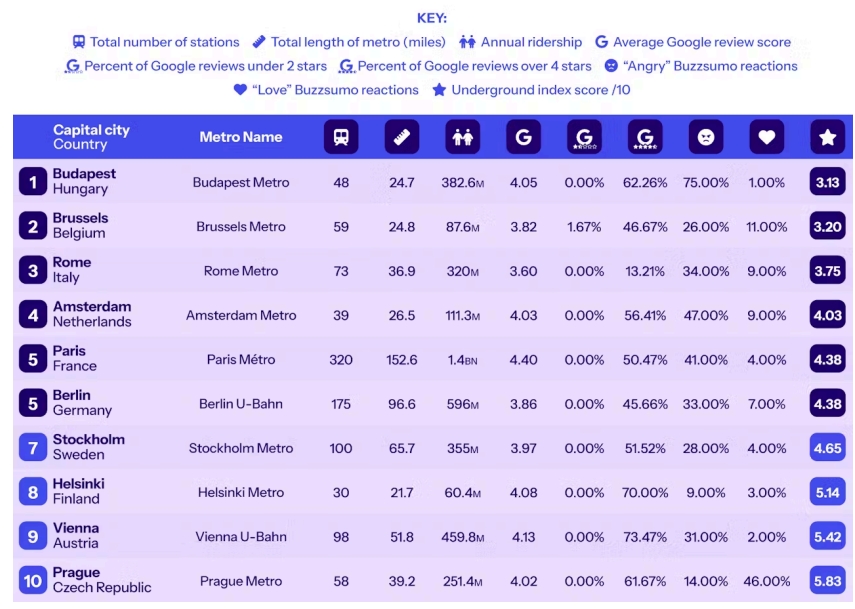This screenshot has height=609, width=855.
Task: Click Paris ridership value 1.4BN
Action: [x=462, y=360]
